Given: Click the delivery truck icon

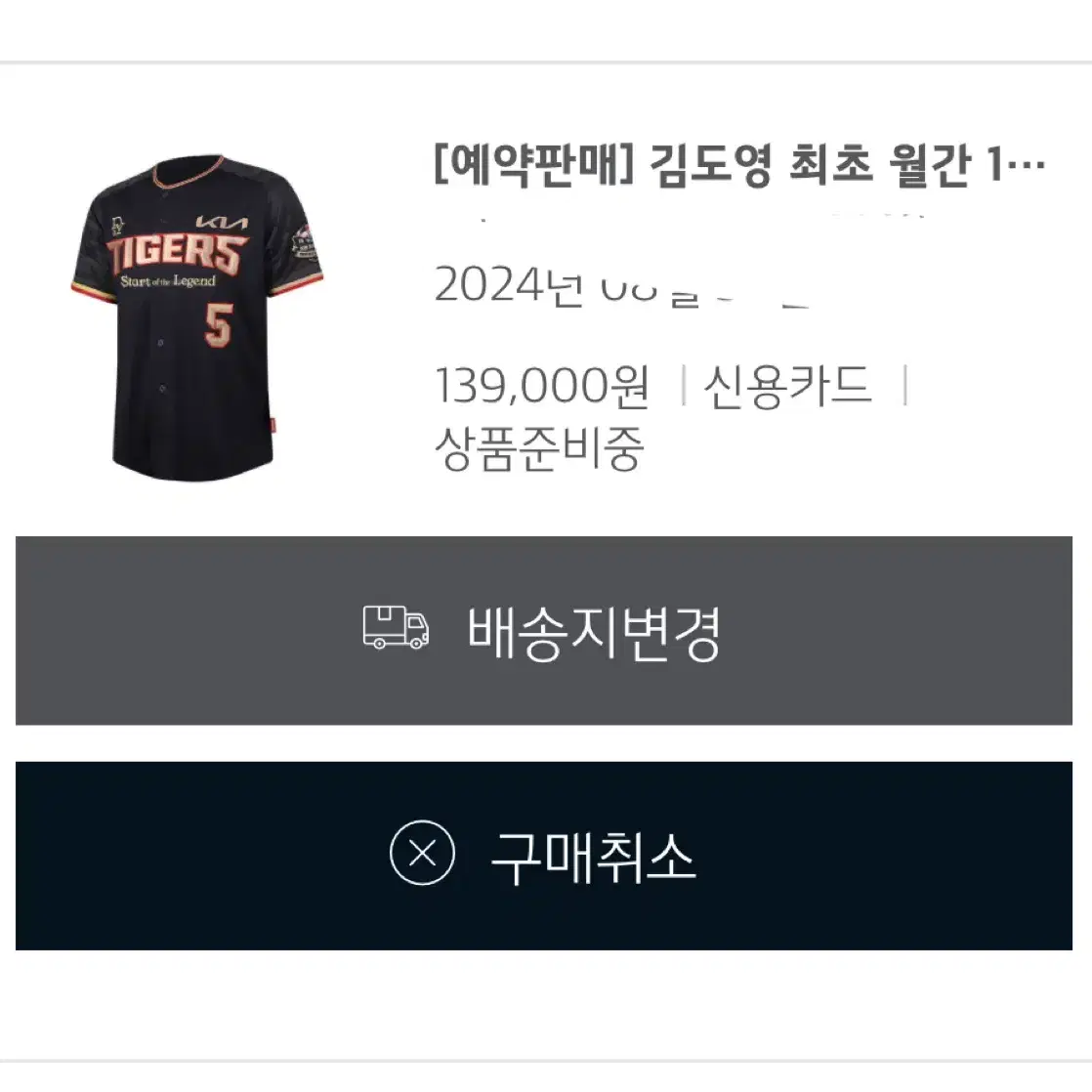Looking at the screenshot, I should tap(396, 627).
